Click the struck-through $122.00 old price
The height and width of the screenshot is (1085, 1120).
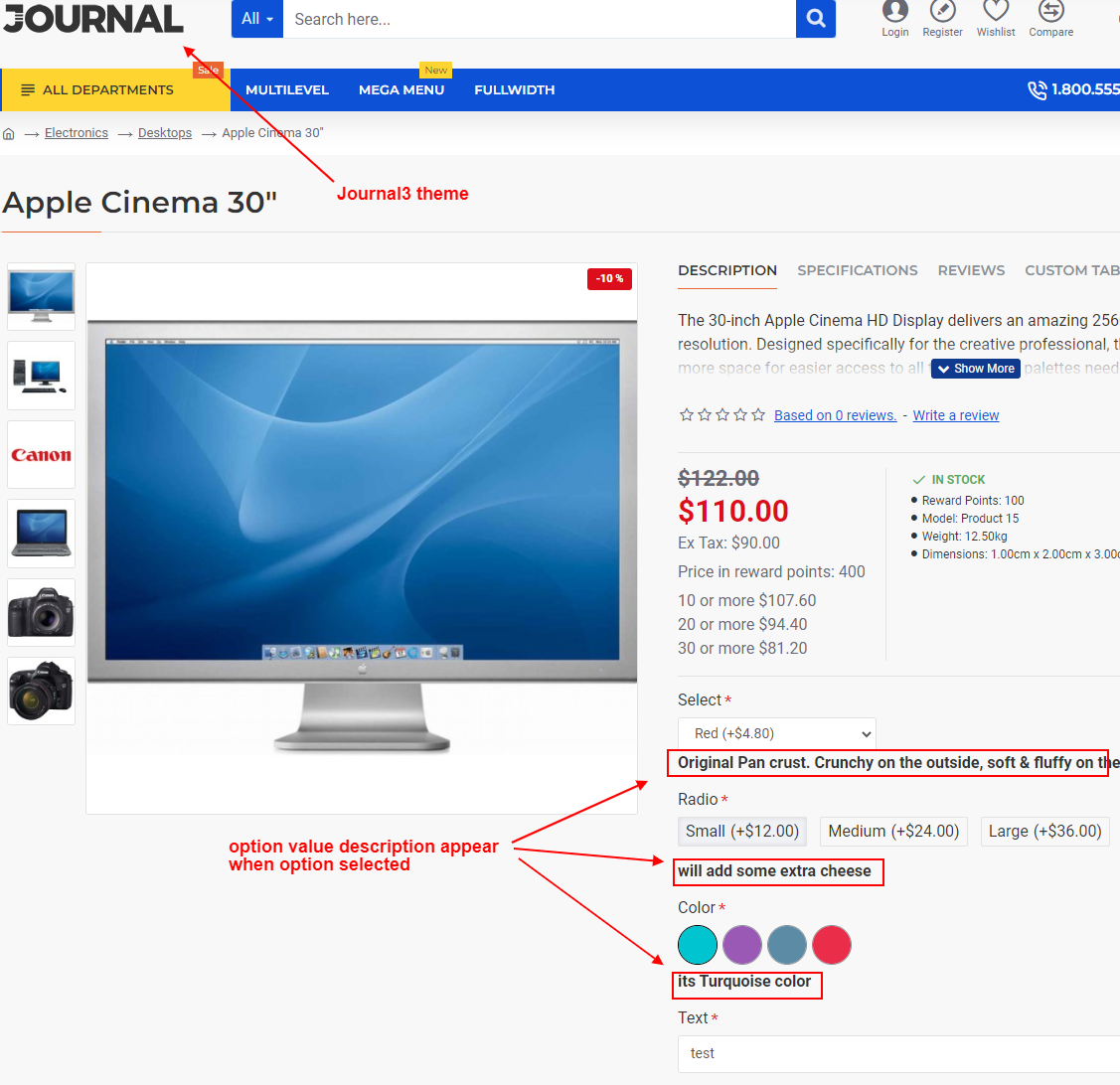[719, 479]
